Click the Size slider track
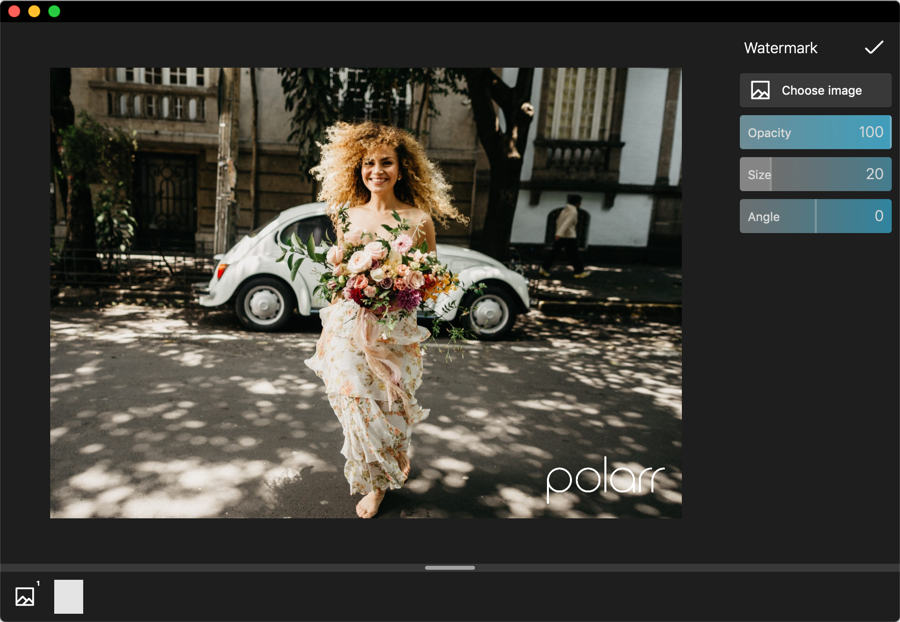Viewport: 900px width, 622px height. pyautogui.click(x=815, y=174)
